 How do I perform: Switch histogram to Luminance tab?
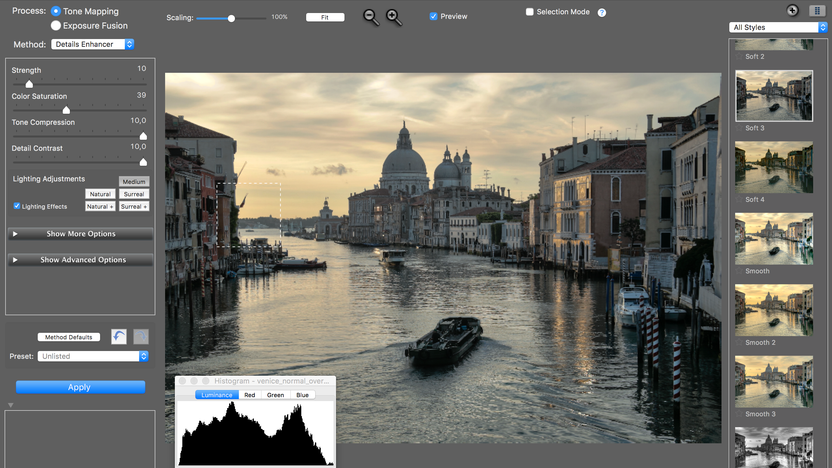click(216, 395)
